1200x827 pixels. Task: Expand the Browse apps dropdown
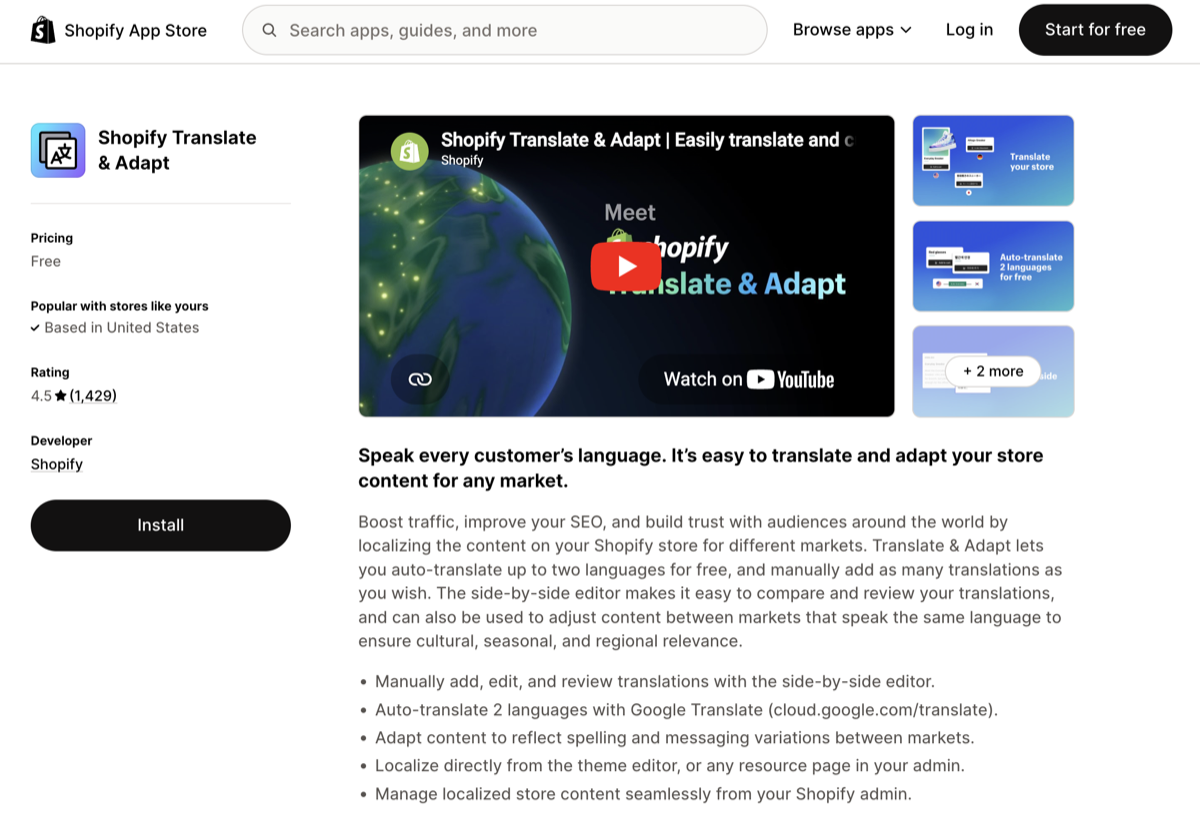852,30
